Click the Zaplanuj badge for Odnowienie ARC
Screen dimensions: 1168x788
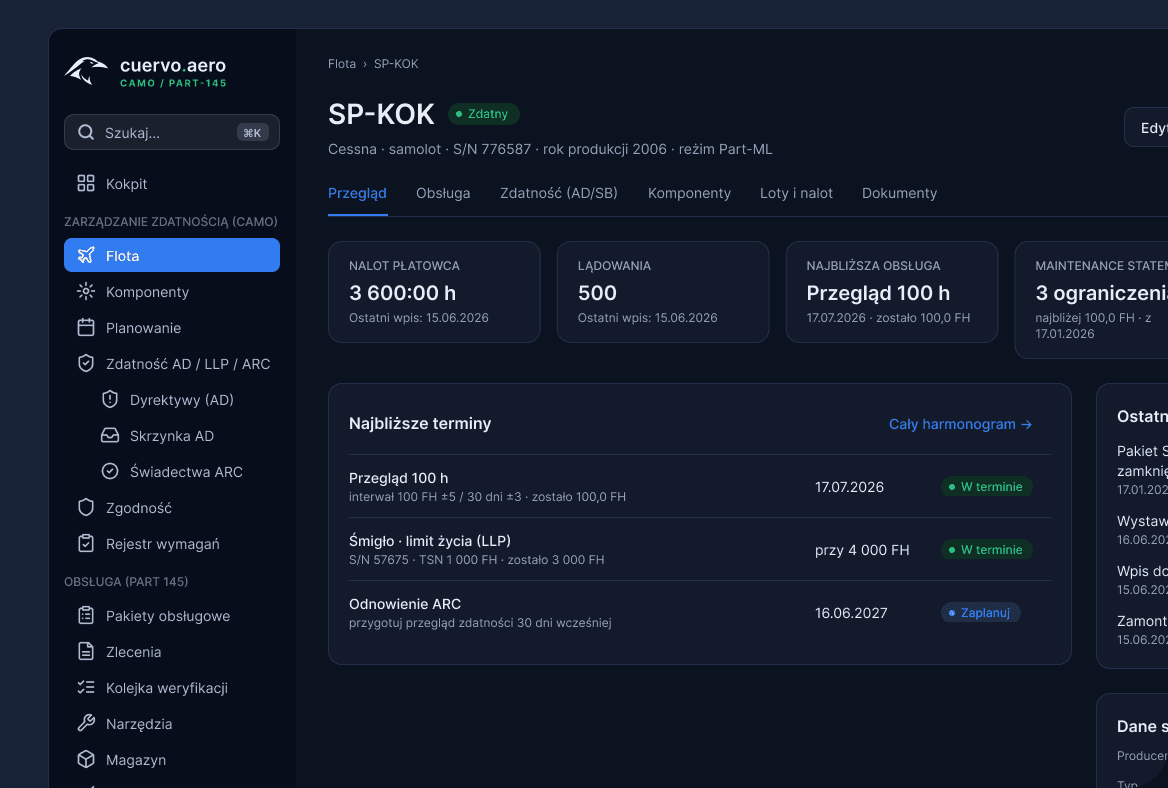click(x=980, y=613)
